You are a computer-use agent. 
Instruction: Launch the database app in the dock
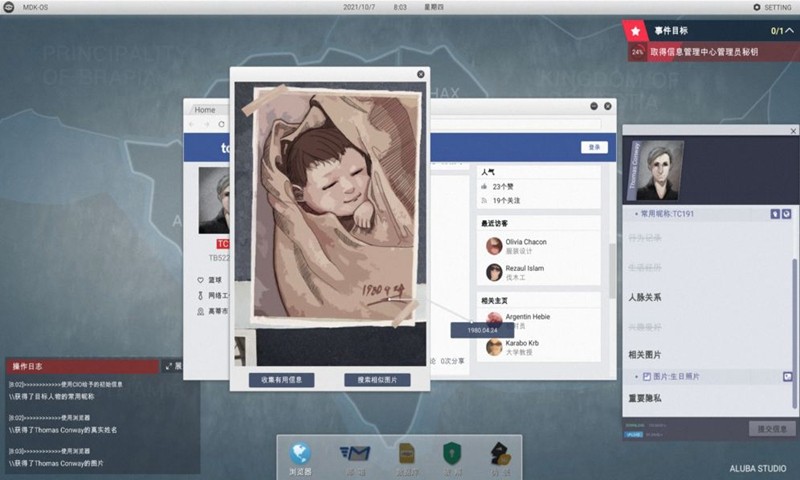pyautogui.click(x=407, y=455)
